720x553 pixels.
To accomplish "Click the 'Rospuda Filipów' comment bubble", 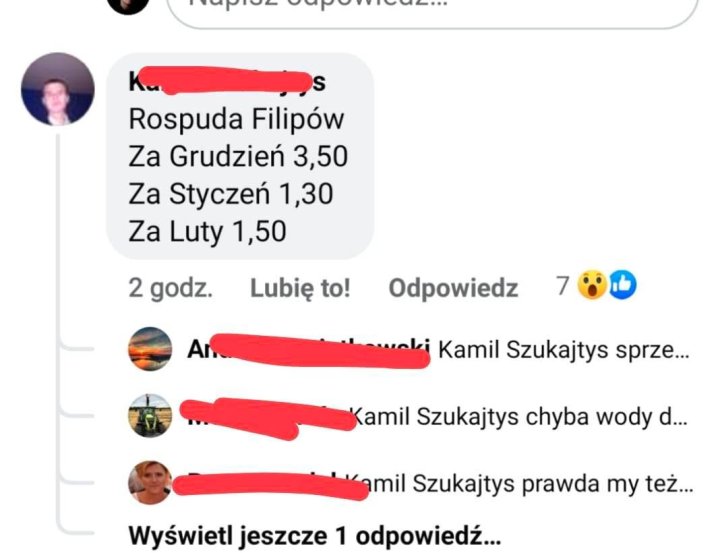I will 240,156.
